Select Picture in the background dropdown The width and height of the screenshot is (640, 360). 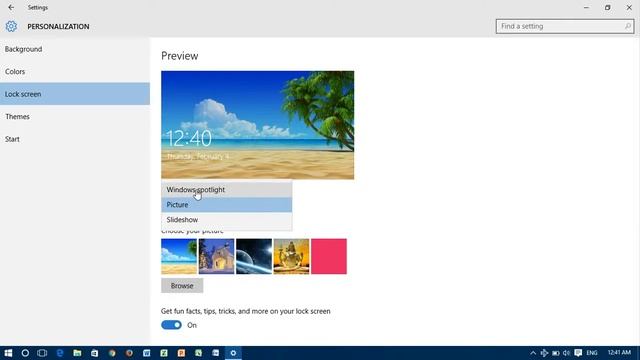click(x=227, y=204)
